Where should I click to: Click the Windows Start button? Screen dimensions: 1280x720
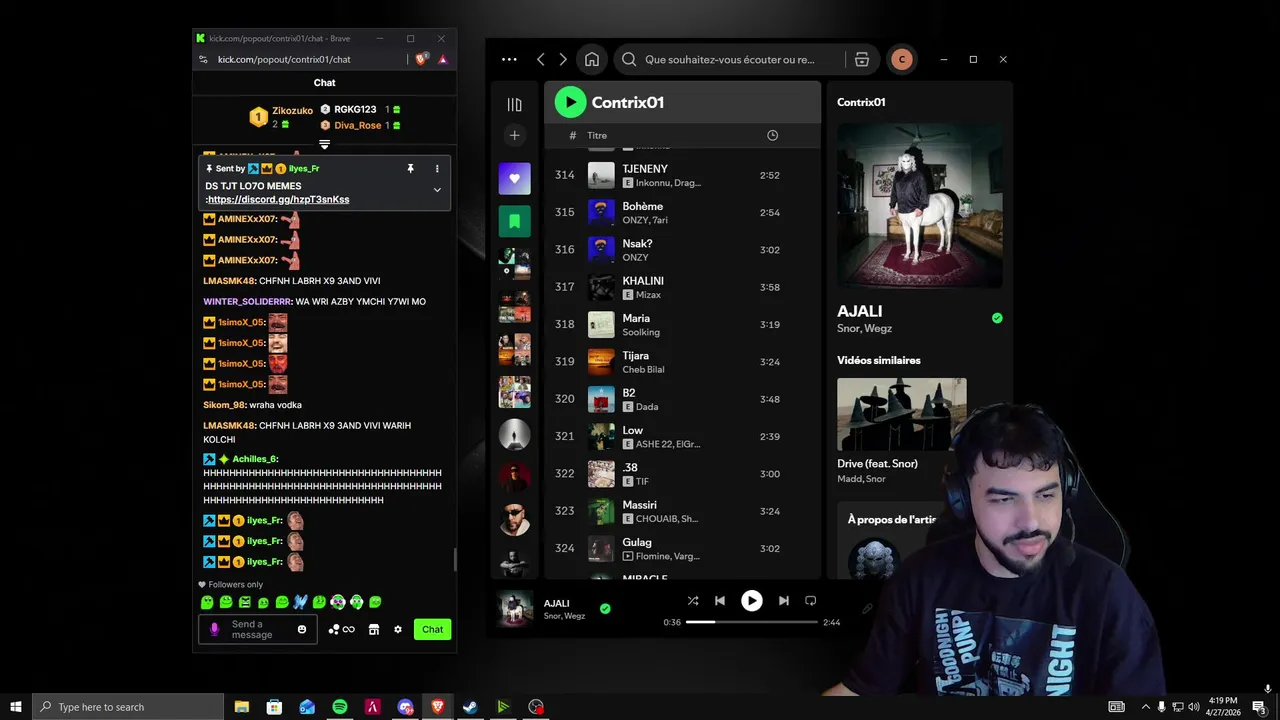pyautogui.click(x=16, y=707)
